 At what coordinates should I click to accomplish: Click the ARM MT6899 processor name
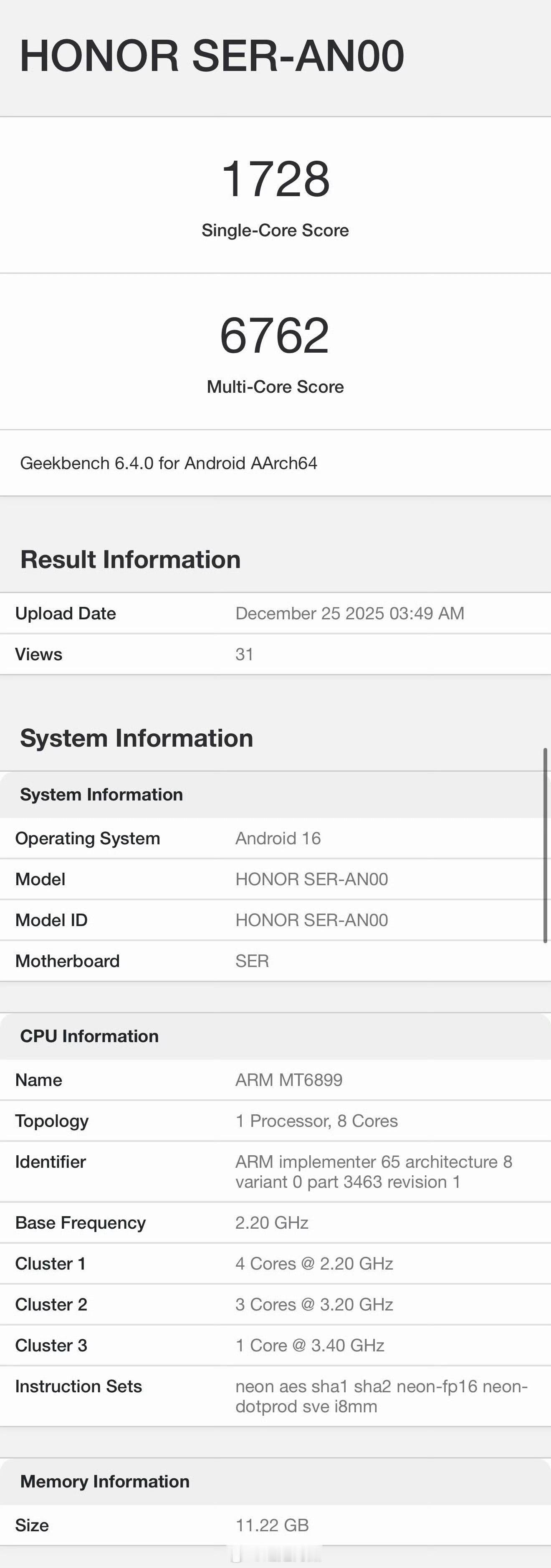[288, 1080]
